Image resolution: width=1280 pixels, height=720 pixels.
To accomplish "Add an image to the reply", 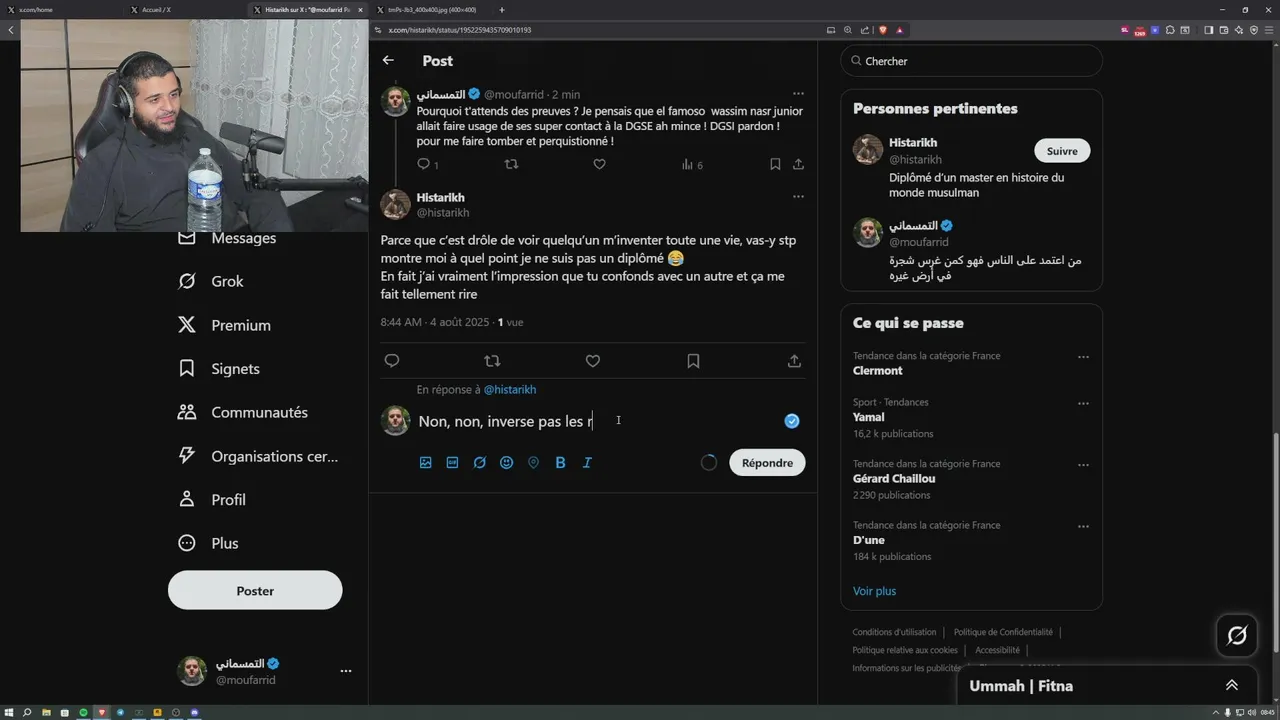I will (x=425, y=463).
